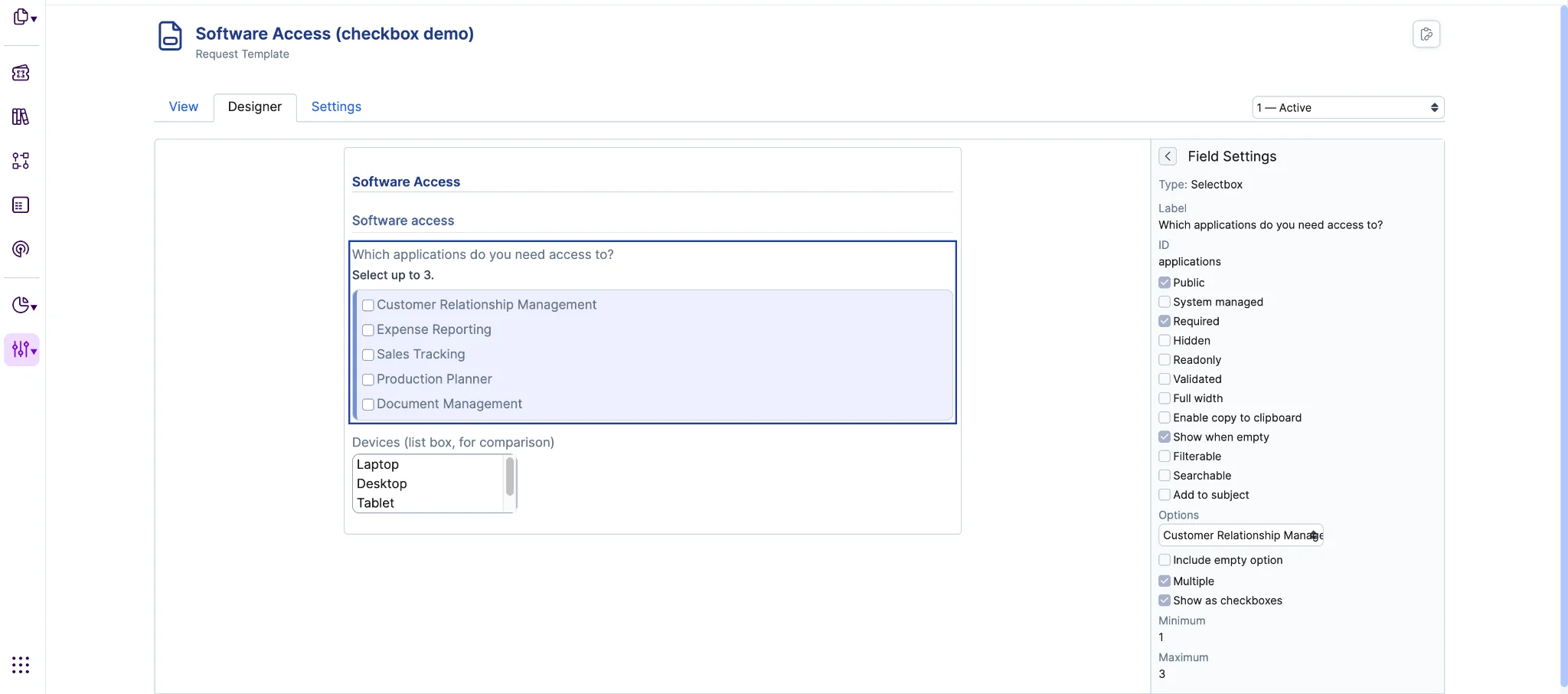The width and height of the screenshot is (1568, 694).
Task: Click the copy-edit icon button at top right
Action: tap(1426, 34)
